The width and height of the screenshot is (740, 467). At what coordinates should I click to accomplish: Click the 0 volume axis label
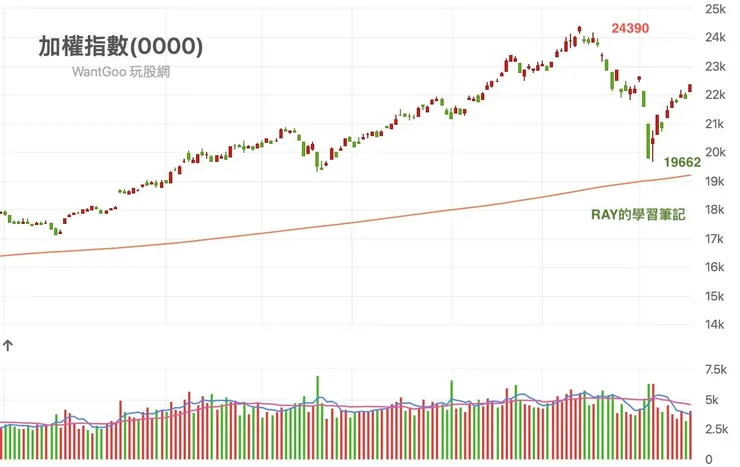click(709, 459)
